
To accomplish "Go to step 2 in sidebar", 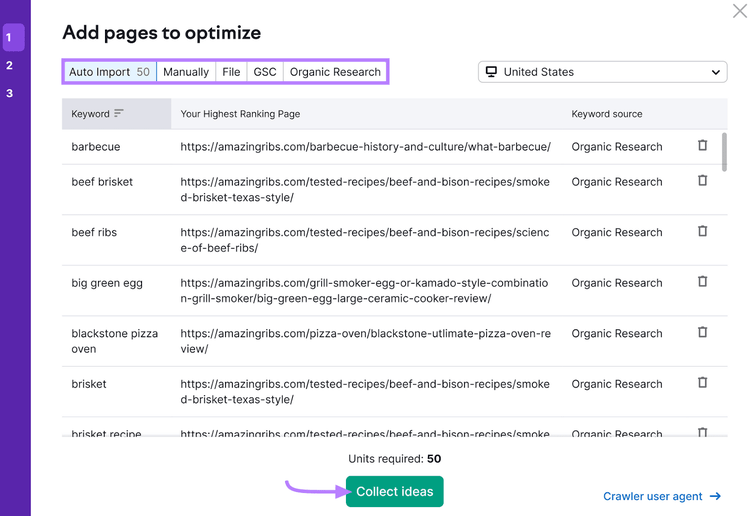I will 10,65.
